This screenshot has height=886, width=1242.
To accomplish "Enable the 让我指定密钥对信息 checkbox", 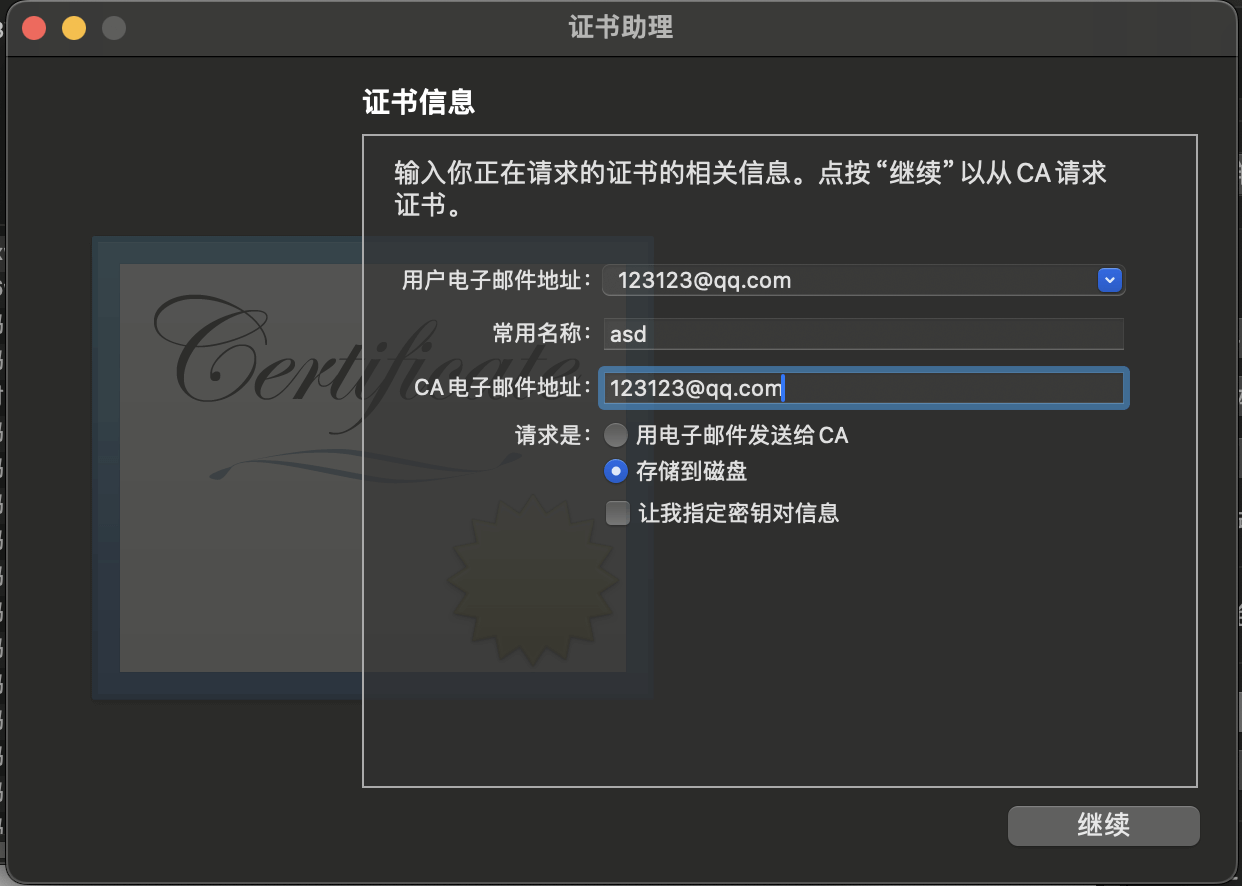I will [x=618, y=513].
